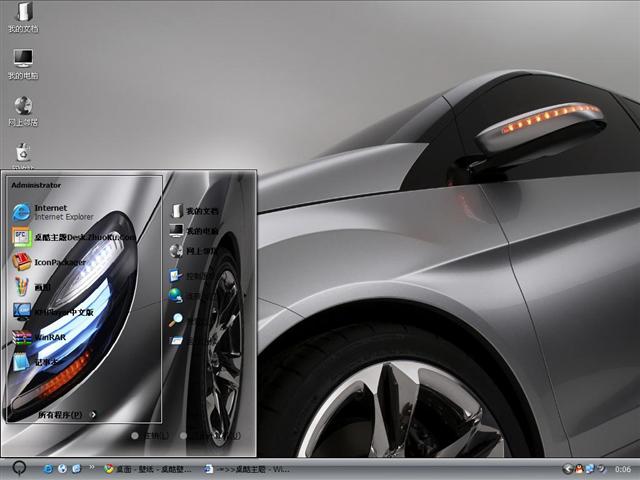Open 网上邻居 in Start menu right column

193,251
